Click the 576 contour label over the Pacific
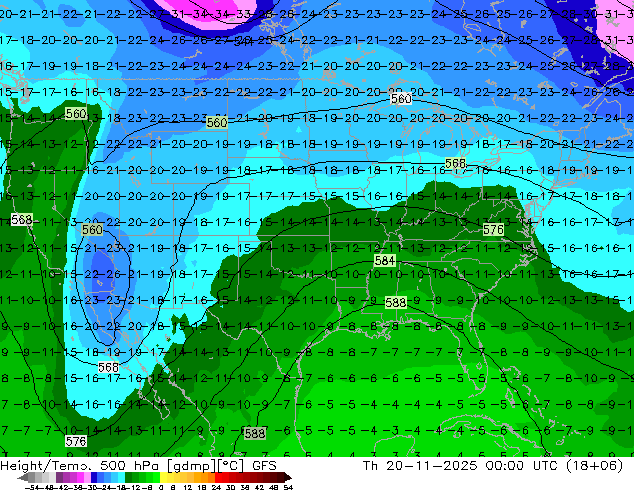 [x=76, y=441]
